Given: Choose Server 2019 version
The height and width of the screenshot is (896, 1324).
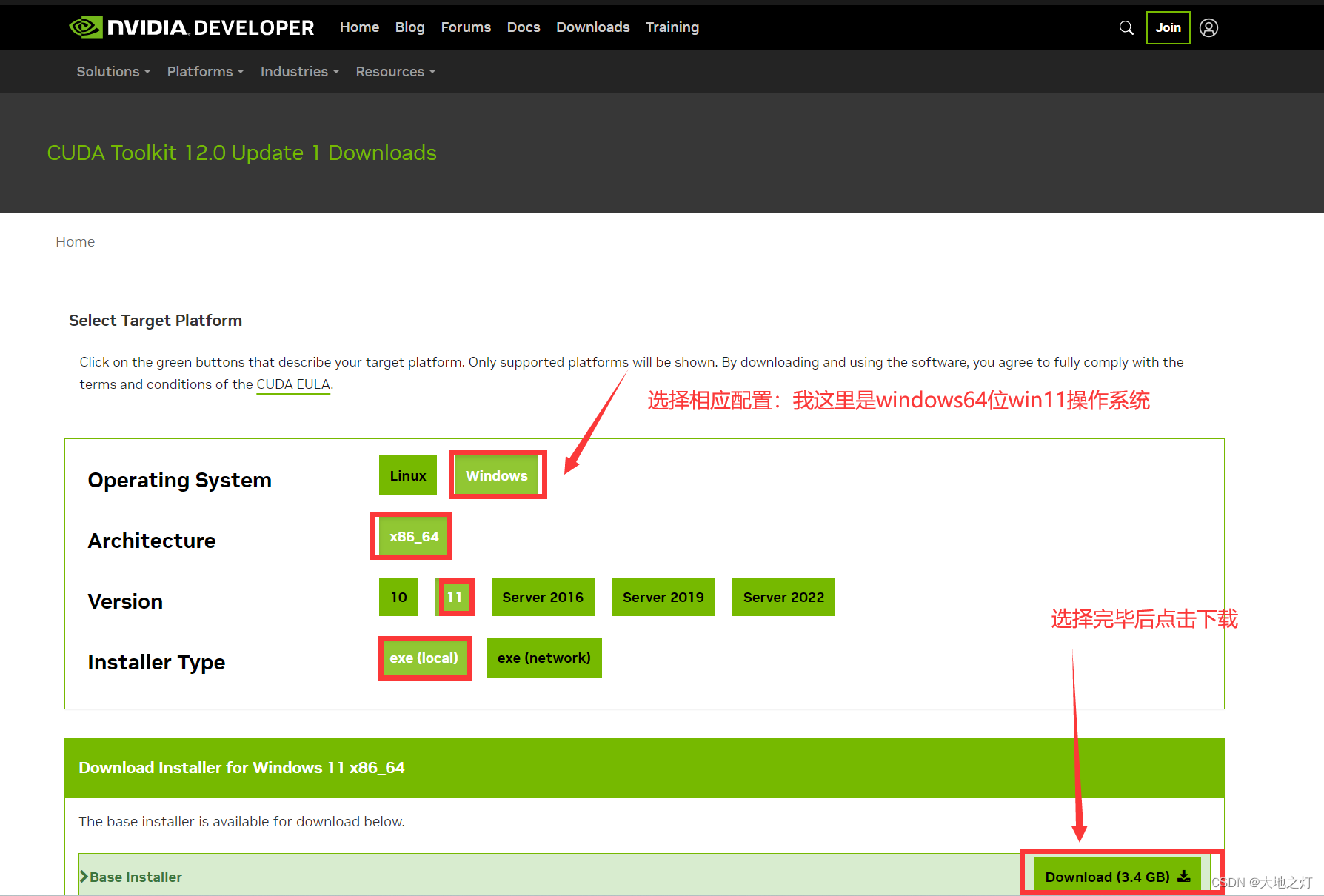Looking at the screenshot, I should (x=663, y=597).
